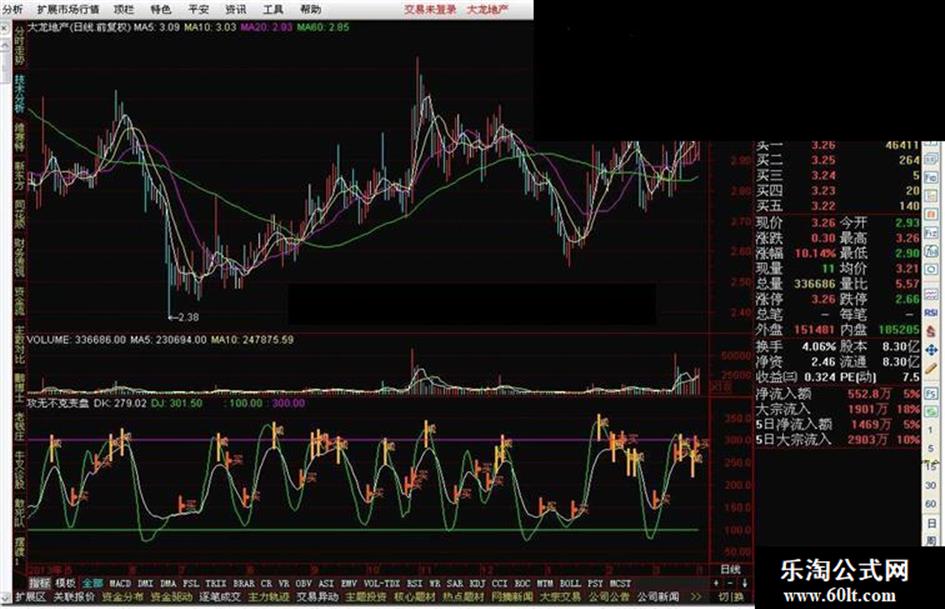Click the blue four-way move arrows icon

[x=931, y=350]
